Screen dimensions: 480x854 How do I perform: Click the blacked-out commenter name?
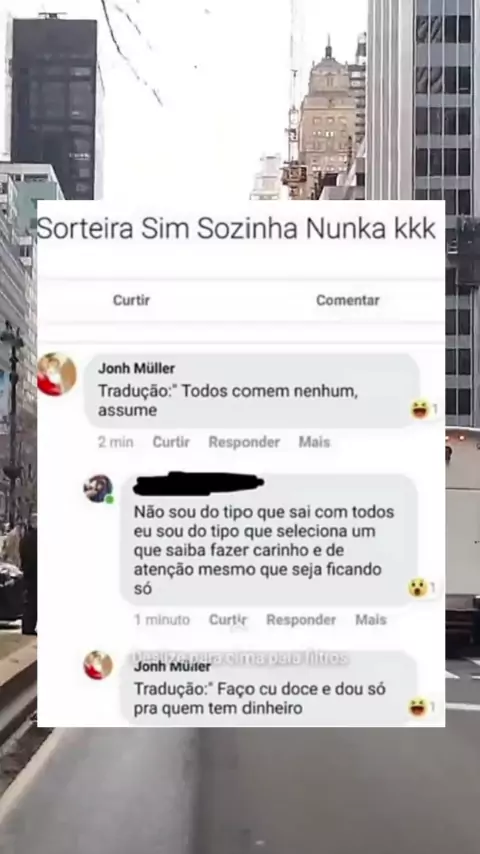198,484
